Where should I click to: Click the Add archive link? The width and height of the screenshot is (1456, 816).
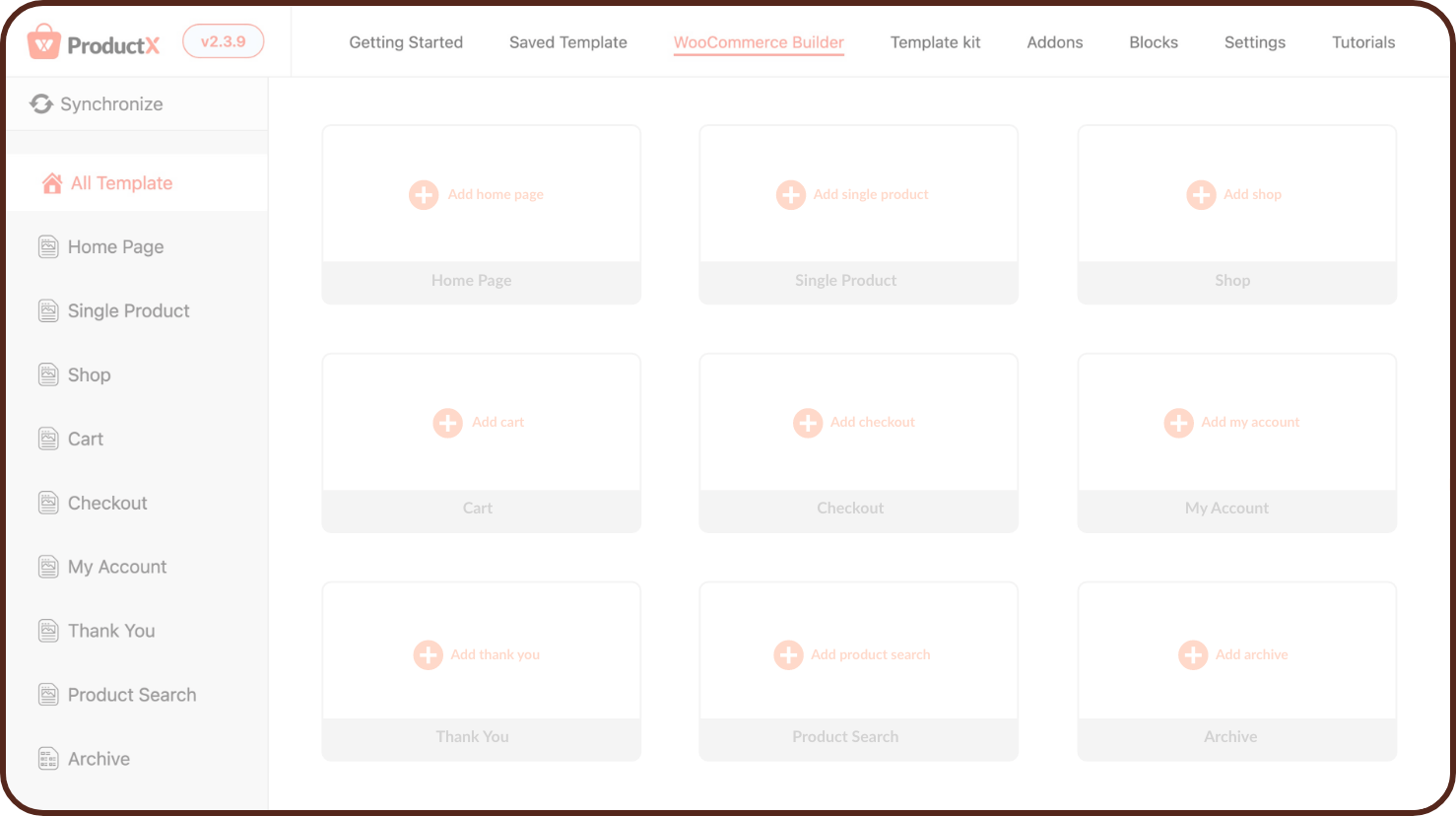1252,654
